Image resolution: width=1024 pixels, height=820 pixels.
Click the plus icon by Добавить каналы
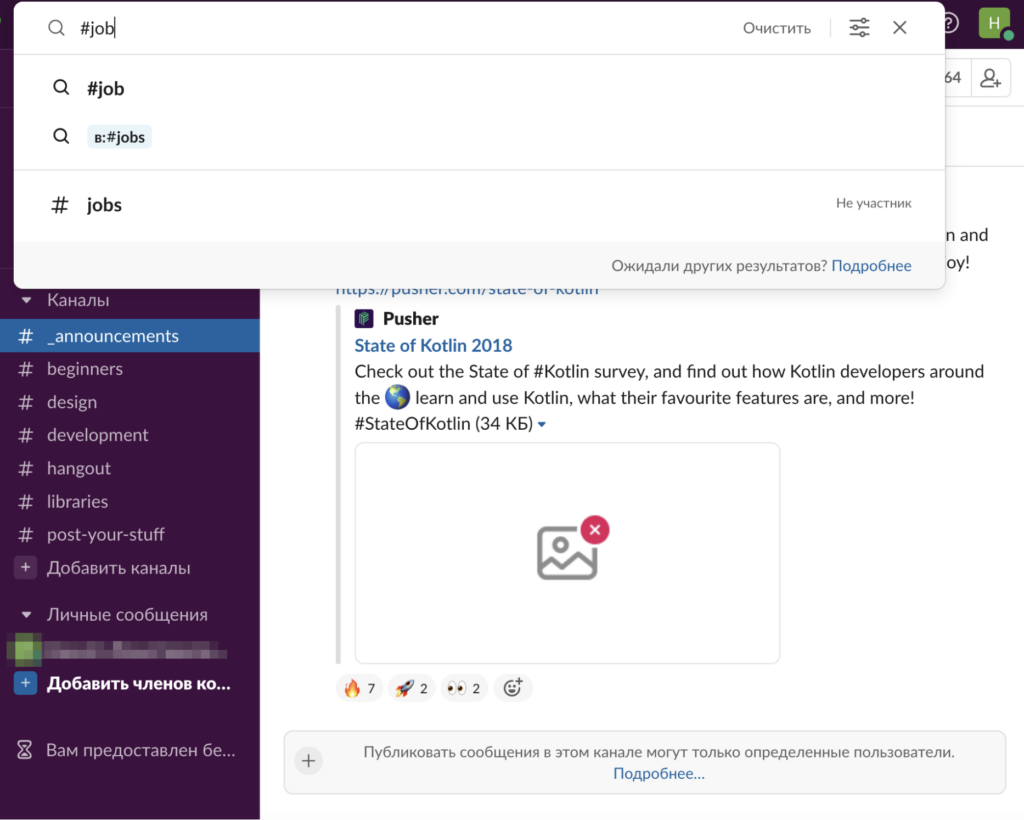pyautogui.click(x=26, y=568)
